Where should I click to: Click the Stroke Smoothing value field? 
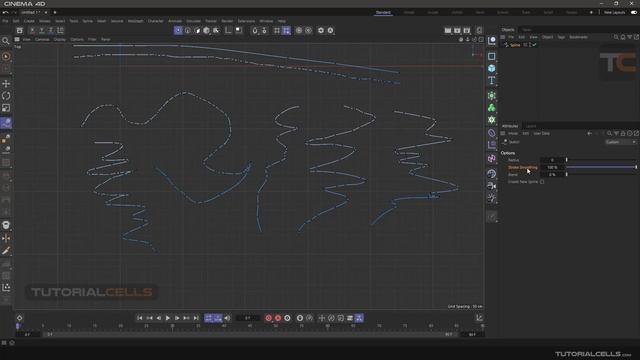tap(552, 167)
